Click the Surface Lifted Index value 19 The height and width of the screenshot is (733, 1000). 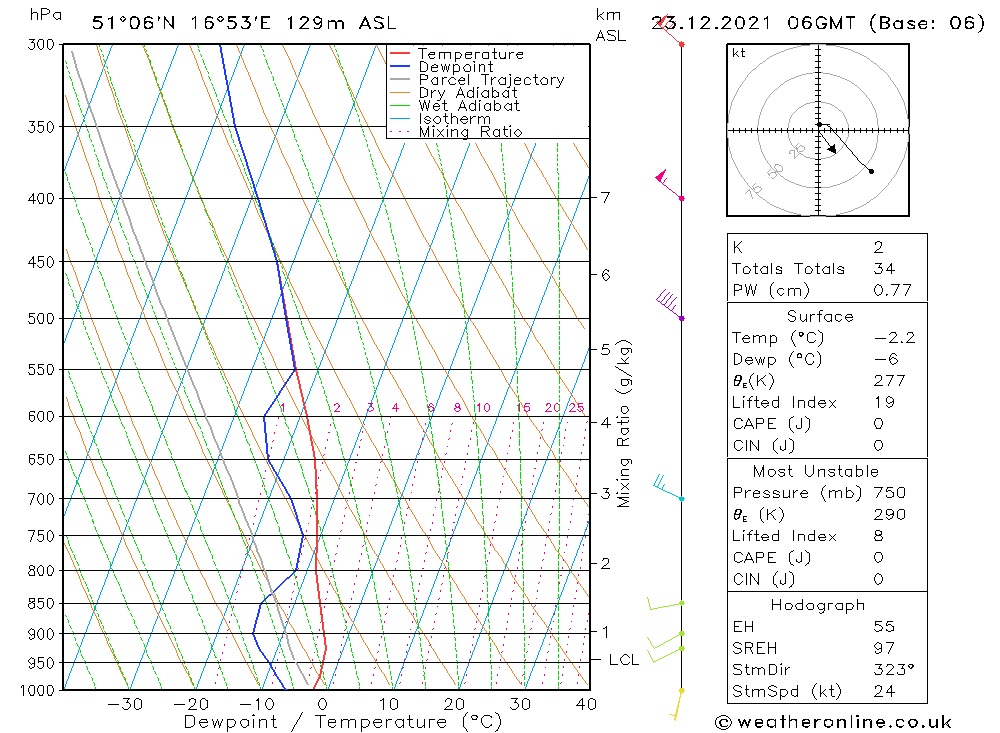click(x=884, y=403)
